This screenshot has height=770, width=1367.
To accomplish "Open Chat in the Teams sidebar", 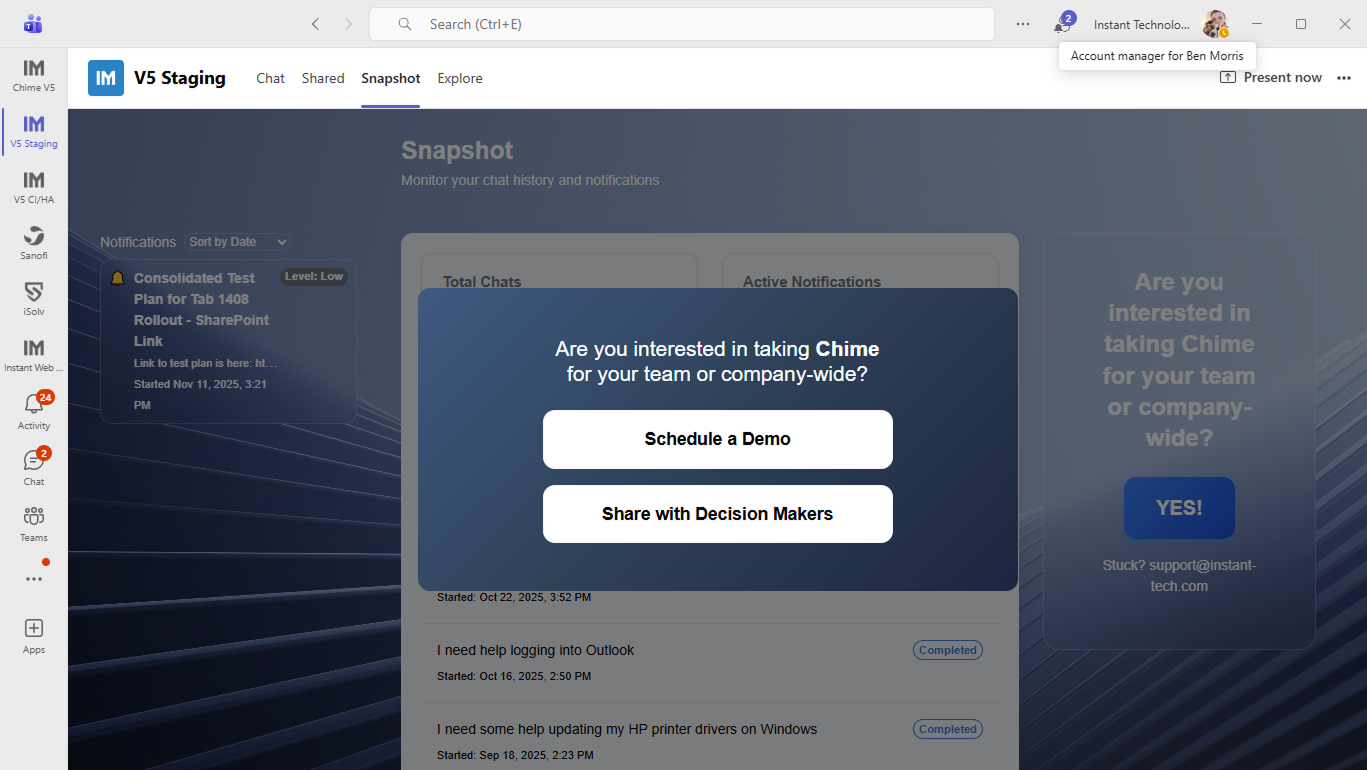I will [34, 467].
